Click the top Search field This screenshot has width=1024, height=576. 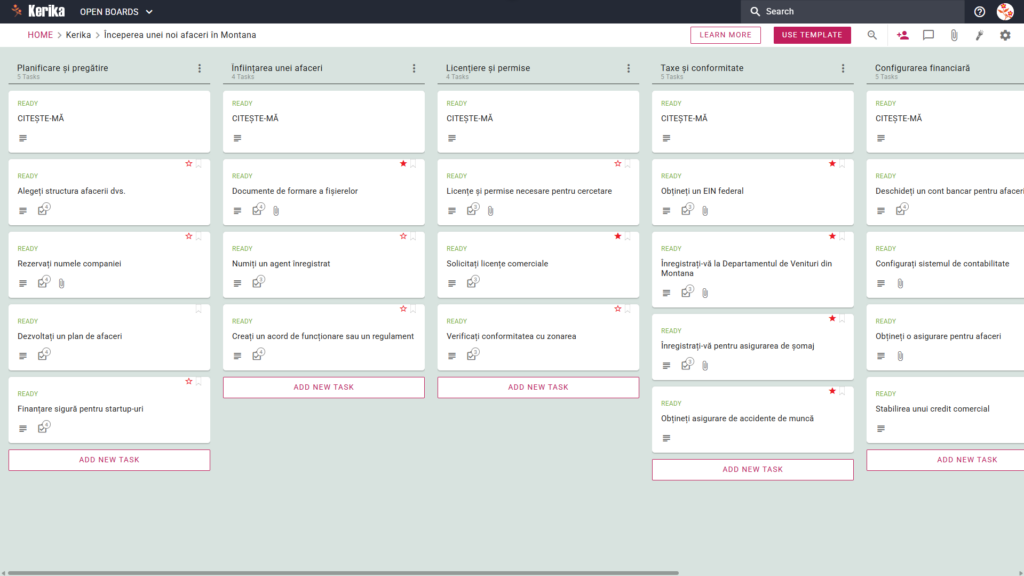[x=852, y=11]
